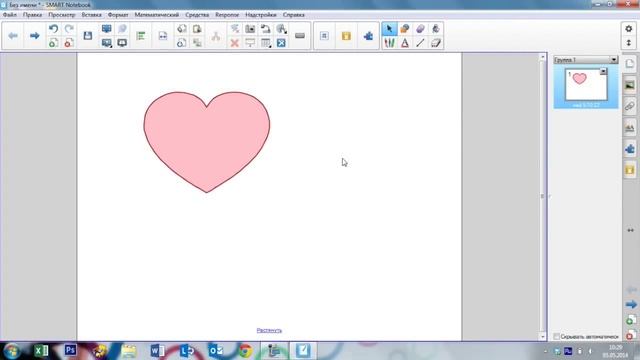Viewport: 640px width, 360px height.
Task: Insert a table
Action: click(x=266, y=43)
